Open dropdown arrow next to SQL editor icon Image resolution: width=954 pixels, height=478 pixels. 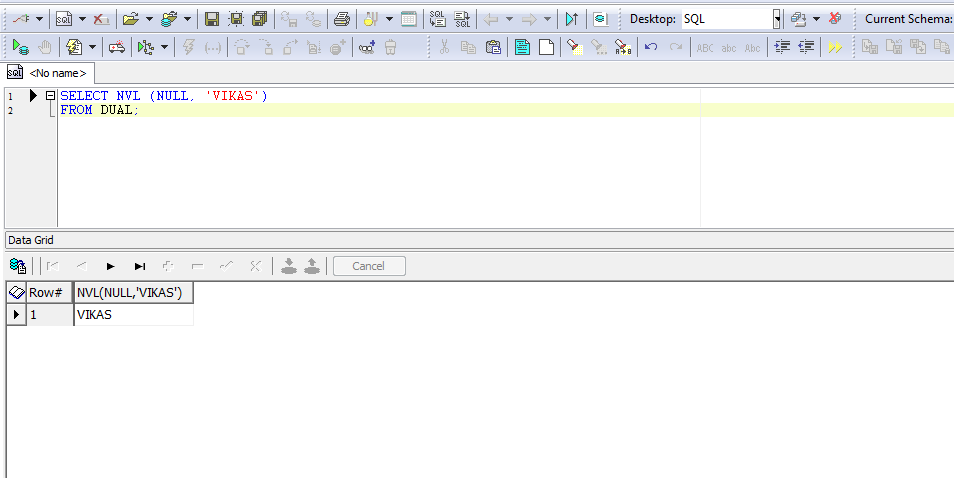(x=83, y=19)
